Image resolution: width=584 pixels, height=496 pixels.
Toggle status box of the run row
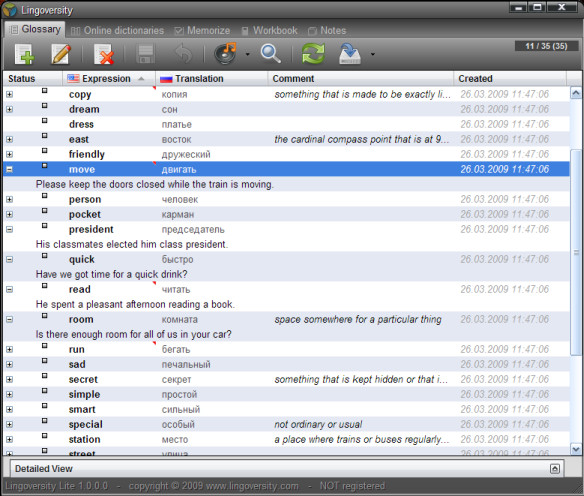click(44, 346)
